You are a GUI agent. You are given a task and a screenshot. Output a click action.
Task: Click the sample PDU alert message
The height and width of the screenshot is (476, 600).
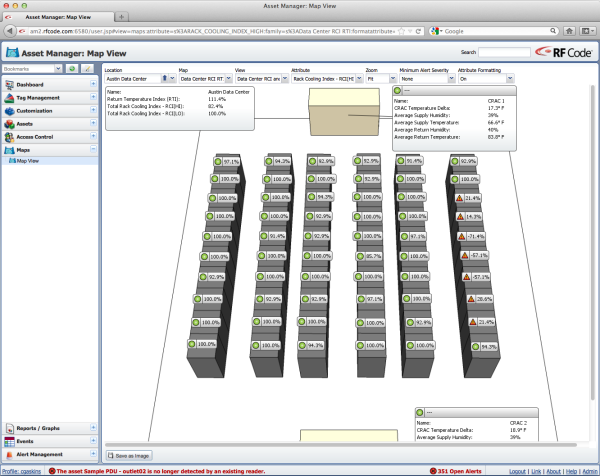[161, 471]
